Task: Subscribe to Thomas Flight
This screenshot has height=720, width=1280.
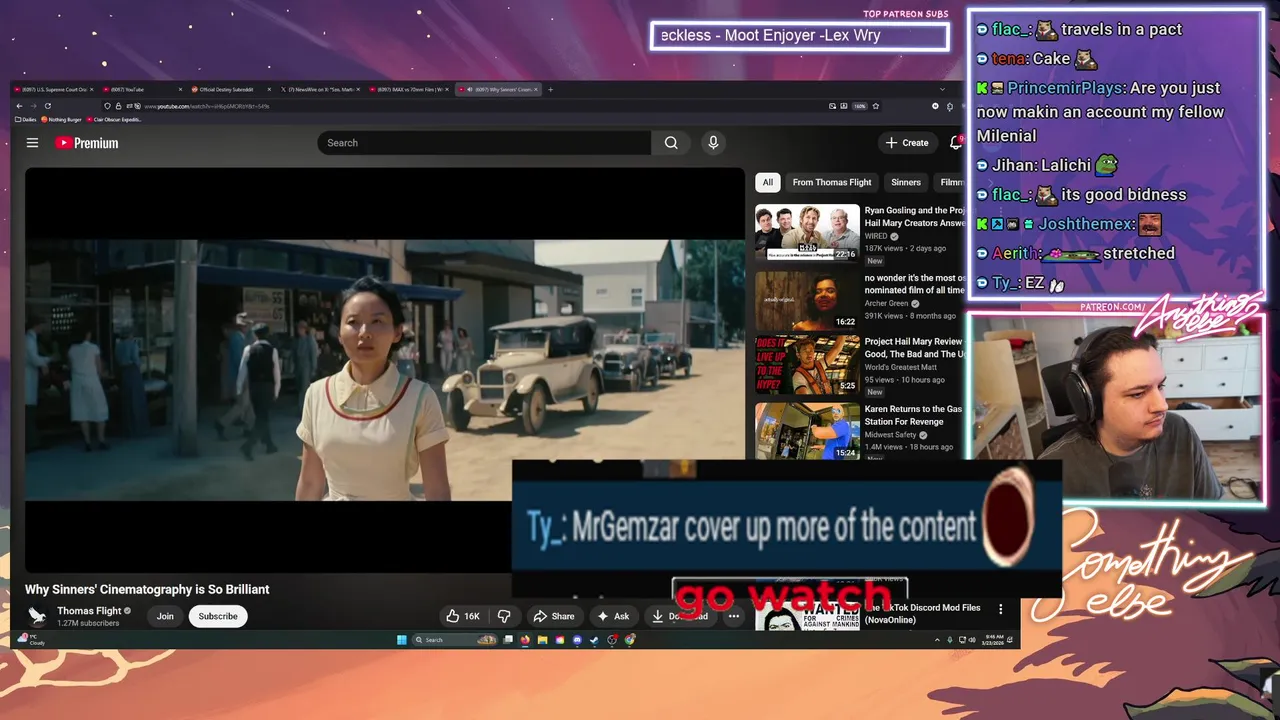Action: click(x=218, y=616)
